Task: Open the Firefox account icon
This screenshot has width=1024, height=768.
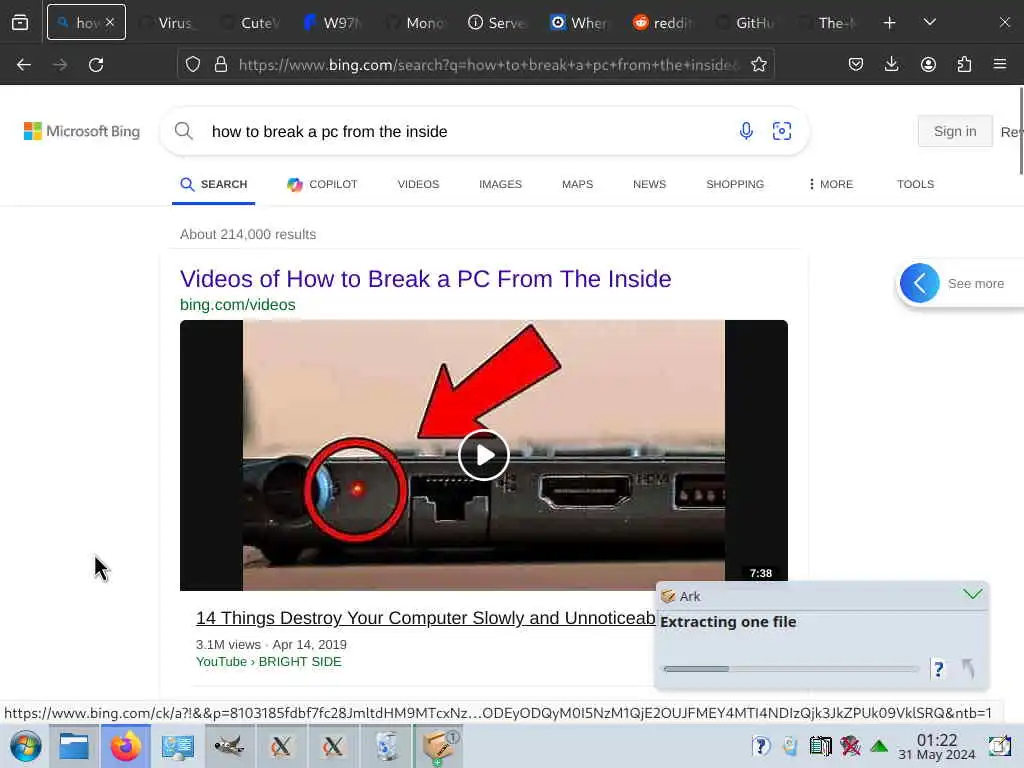Action: point(928,65)
